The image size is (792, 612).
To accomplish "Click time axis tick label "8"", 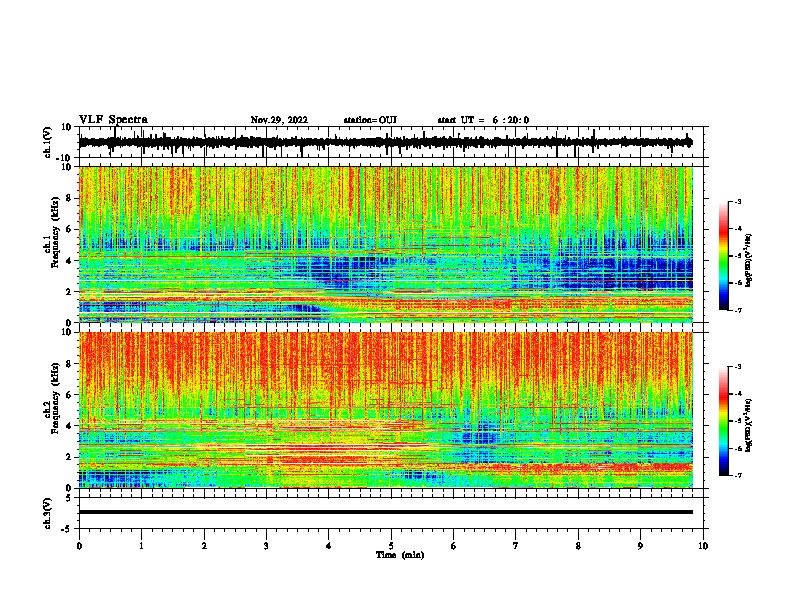I will coord(578,546).
